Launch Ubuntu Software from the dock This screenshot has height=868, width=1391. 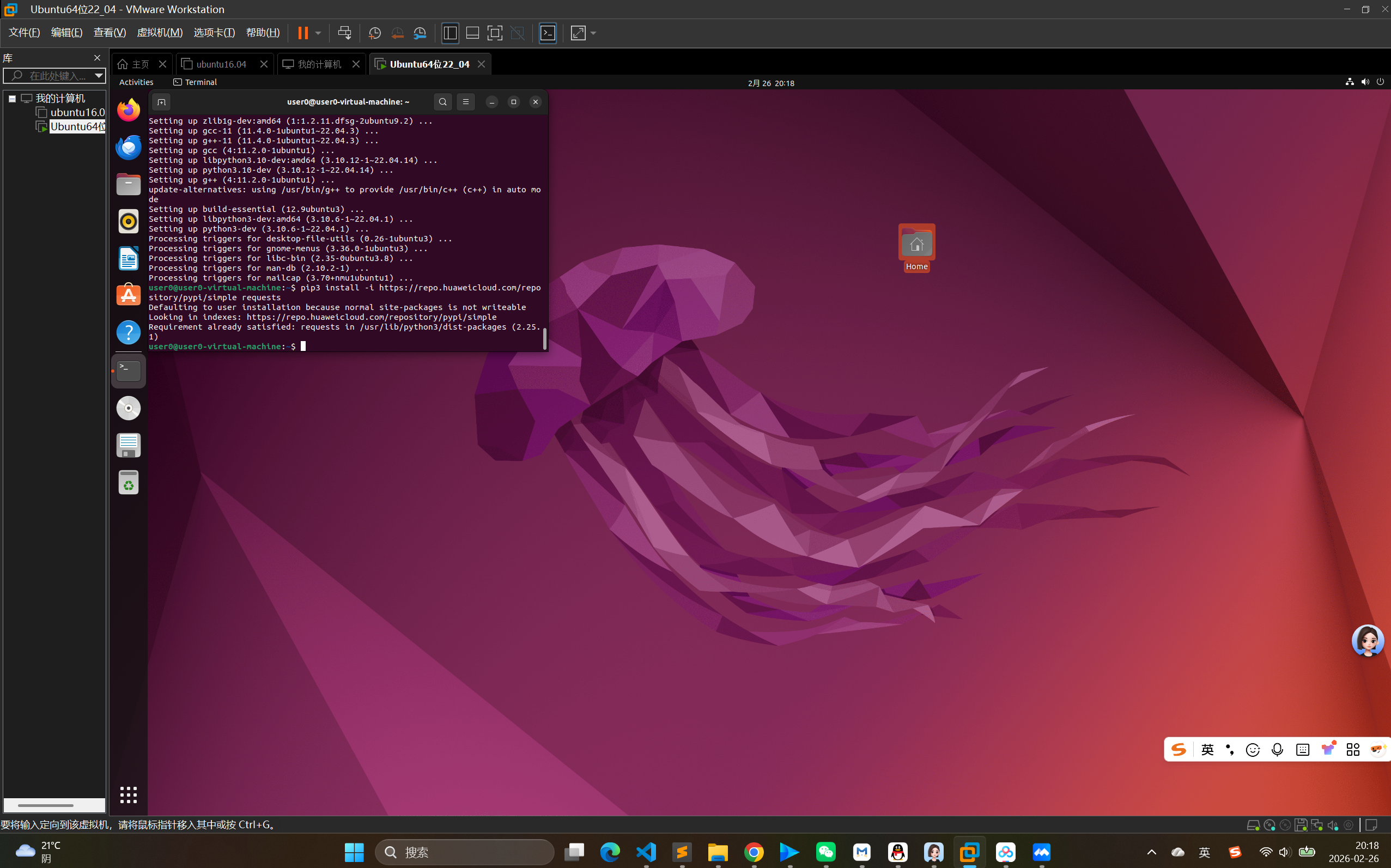coord(129,295)
